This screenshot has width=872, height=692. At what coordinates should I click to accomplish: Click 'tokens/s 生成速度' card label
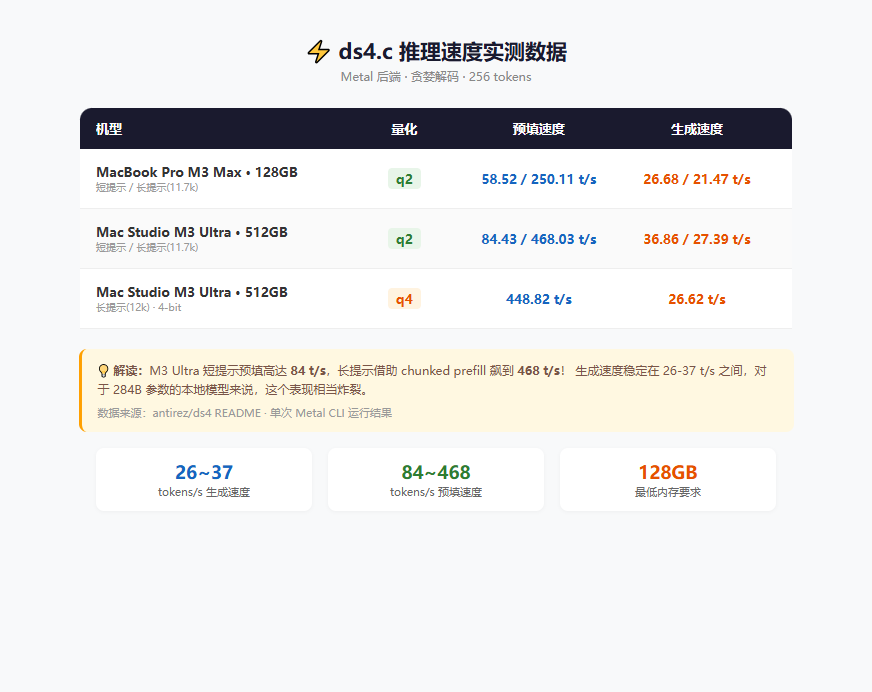pos(204,492)
